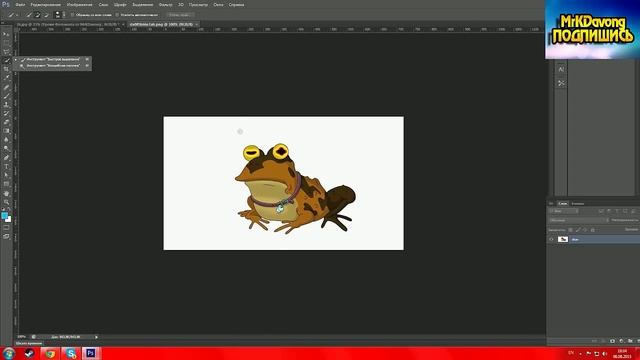This screenshot has width=640, height=360.
Task: Click the zoom percentage field in status bar
Action: coord(22,337)
